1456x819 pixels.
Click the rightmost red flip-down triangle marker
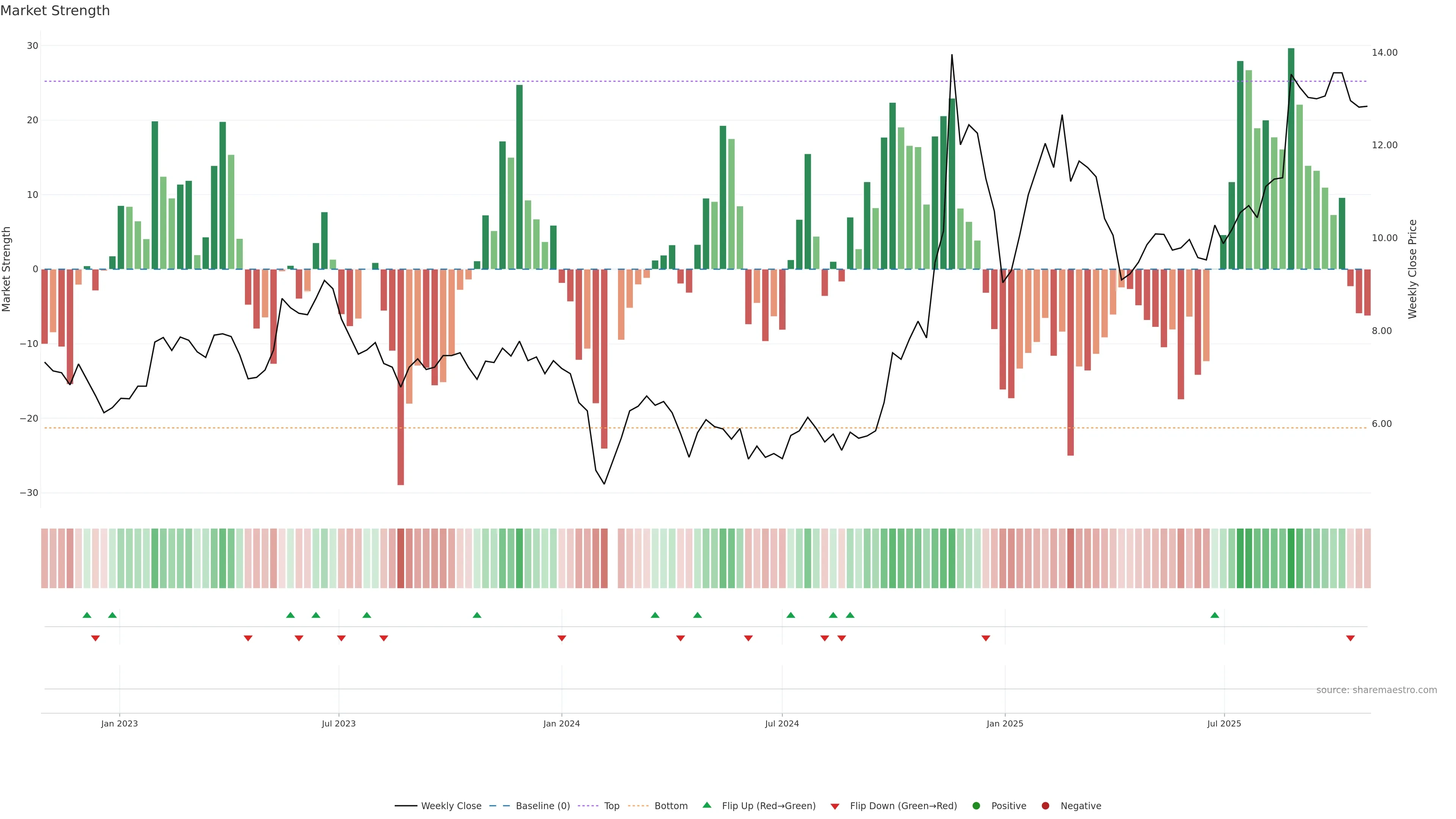tap(1350, 638)
